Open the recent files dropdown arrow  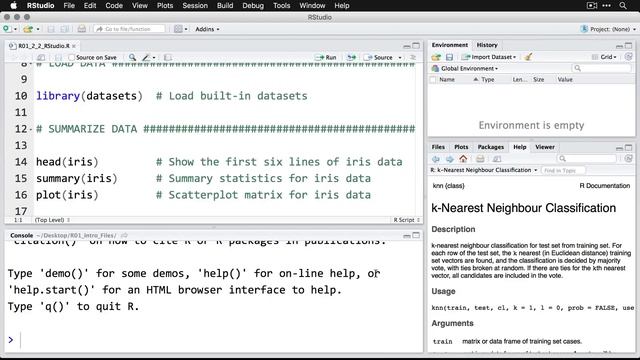[38, 29]
